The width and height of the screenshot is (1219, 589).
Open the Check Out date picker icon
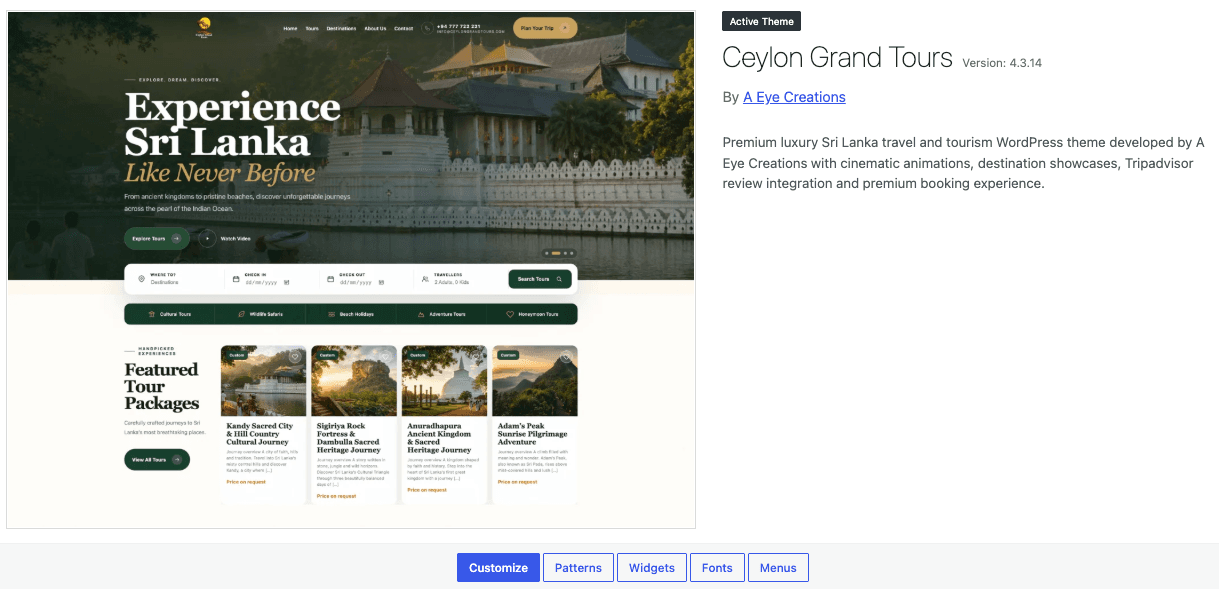tap(380, 283)
